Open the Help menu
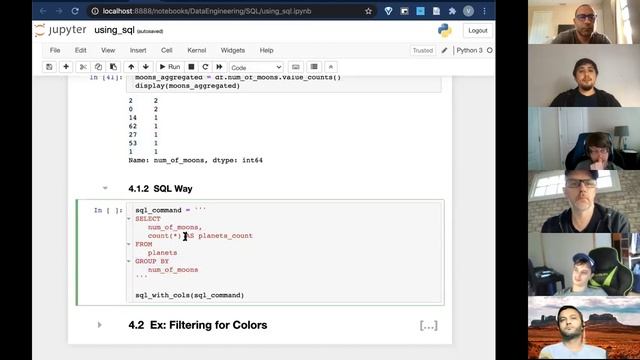The image size is (640, 360). pyautogui.click(x=266, y=51)
